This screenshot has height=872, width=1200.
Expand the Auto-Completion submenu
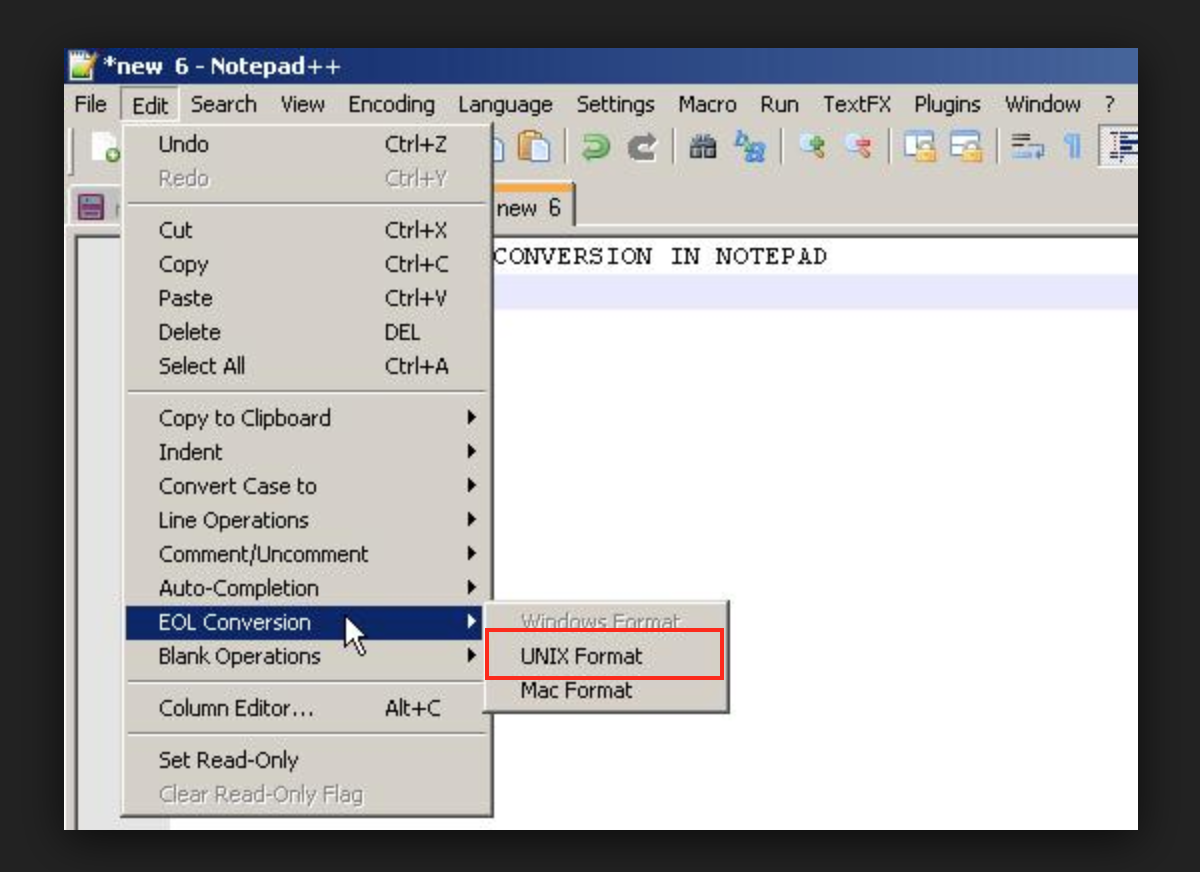pyautogui.click(x=306, y=588)
